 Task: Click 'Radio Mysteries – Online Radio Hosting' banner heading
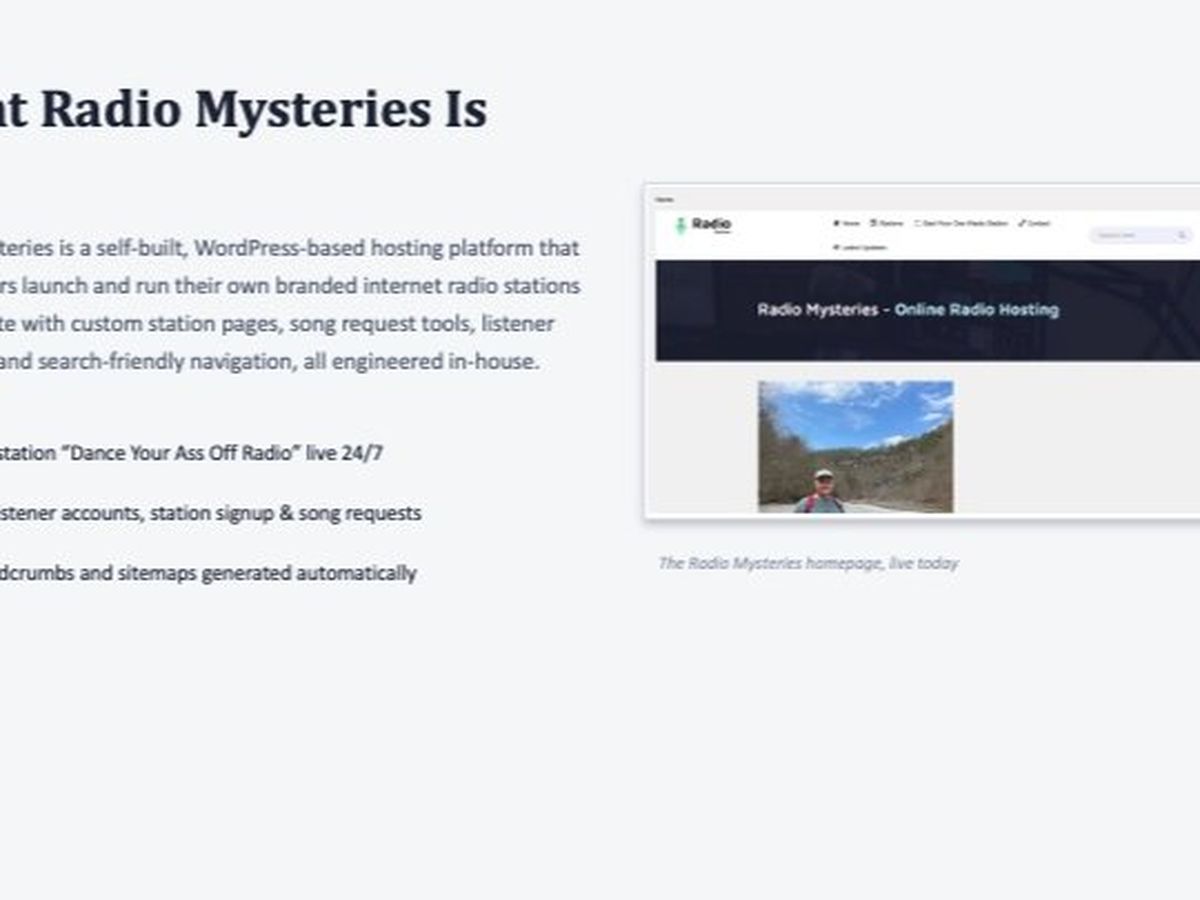point(908,310)
